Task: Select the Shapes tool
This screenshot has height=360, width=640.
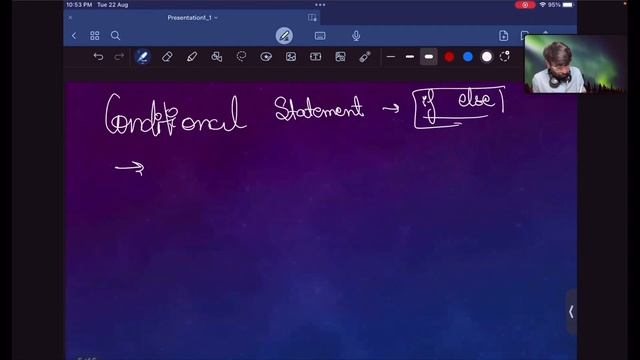Action: coord(217,57)
